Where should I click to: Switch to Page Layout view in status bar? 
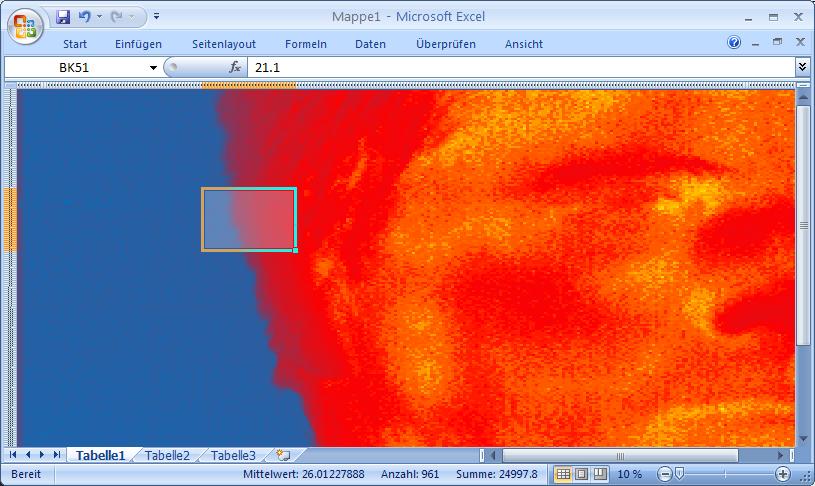coord(581,474)
